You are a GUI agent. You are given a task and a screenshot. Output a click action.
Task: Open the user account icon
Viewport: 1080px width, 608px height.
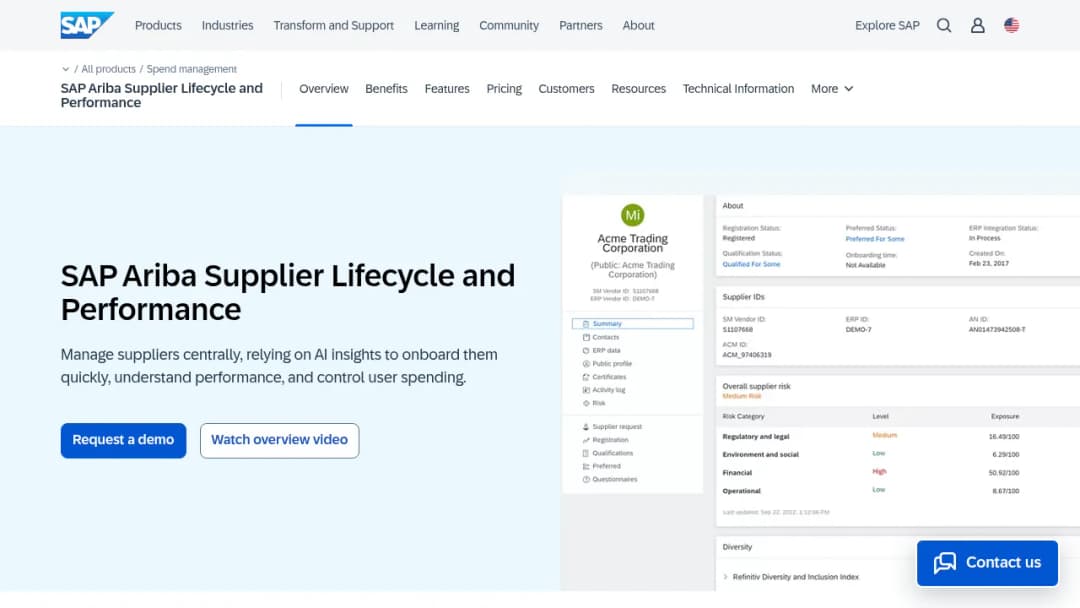977,25
